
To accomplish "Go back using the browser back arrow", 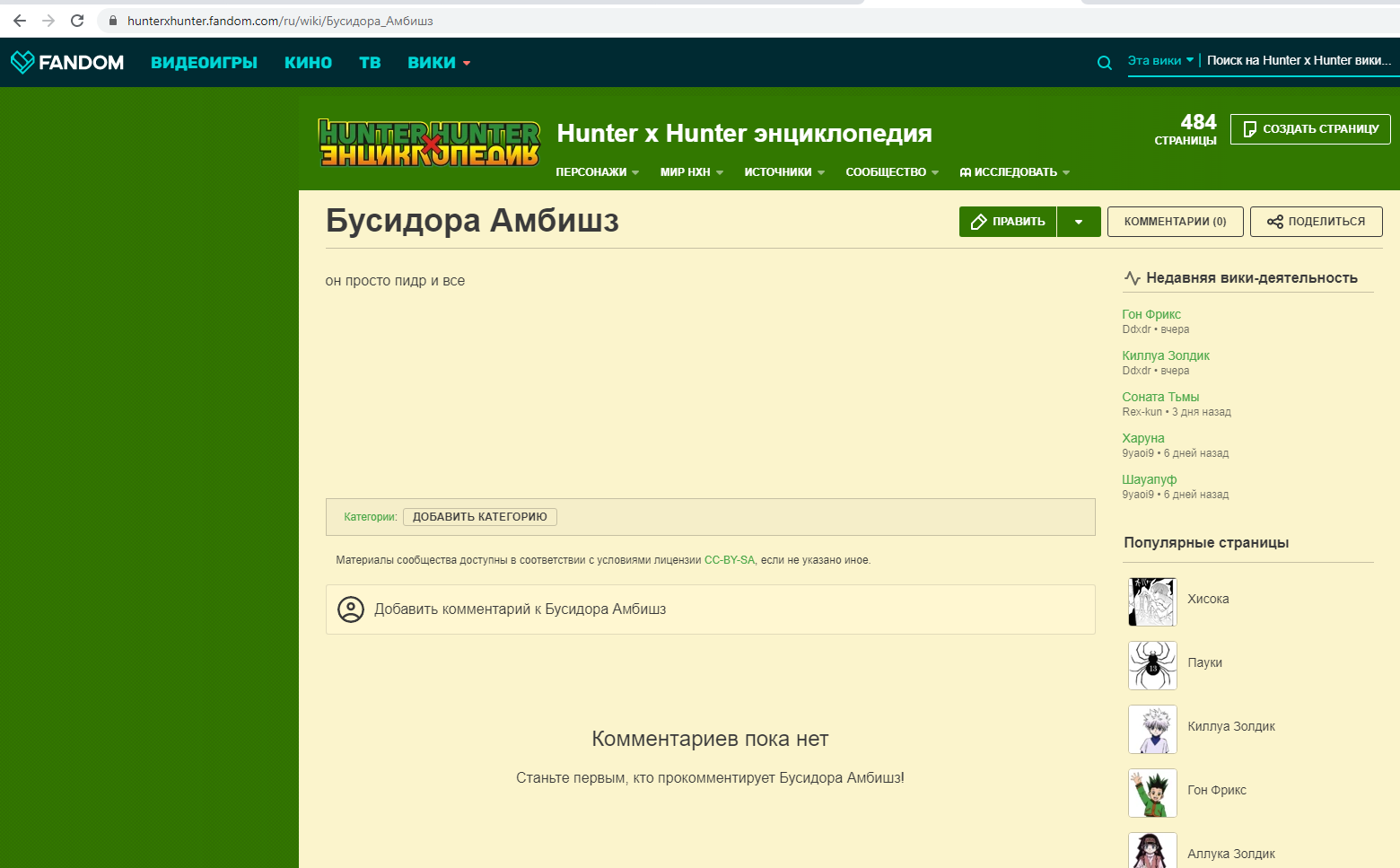I will (18, 20).
